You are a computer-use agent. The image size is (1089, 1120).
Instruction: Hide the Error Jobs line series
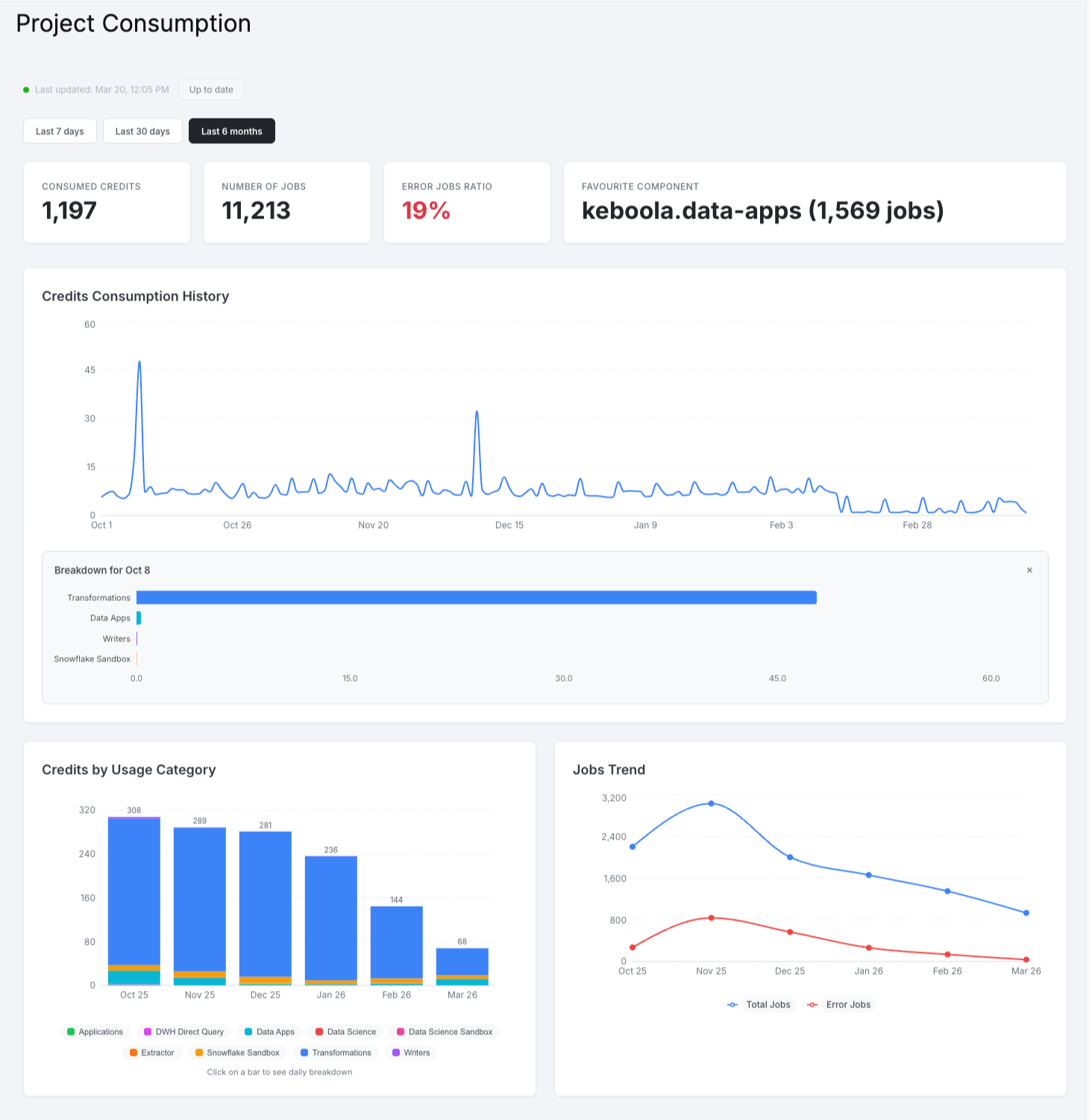[x=839, y=1004]
